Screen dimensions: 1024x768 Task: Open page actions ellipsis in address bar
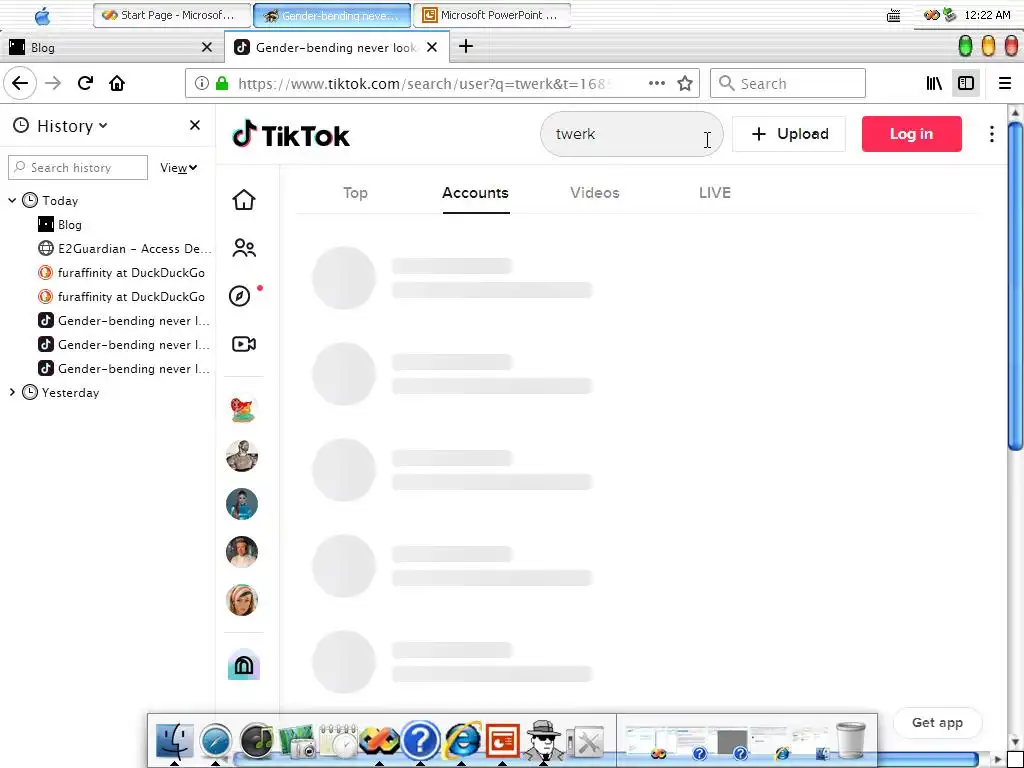click(x=657, y=83)
